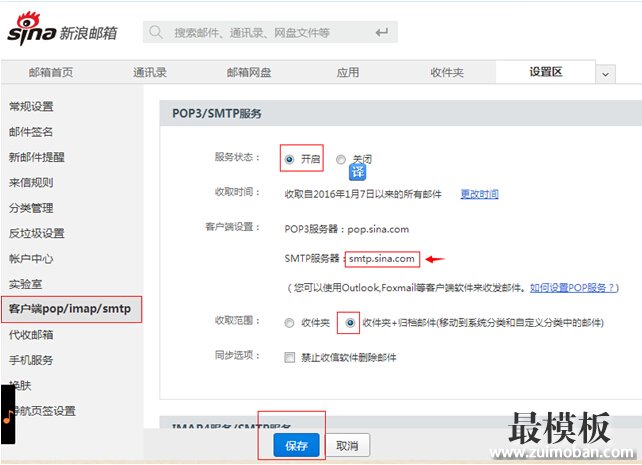This screenshot has width=642, height=465.
Task: Select the 关闭 service status radio
Action: pyautogui.click(x=341, y=159)
